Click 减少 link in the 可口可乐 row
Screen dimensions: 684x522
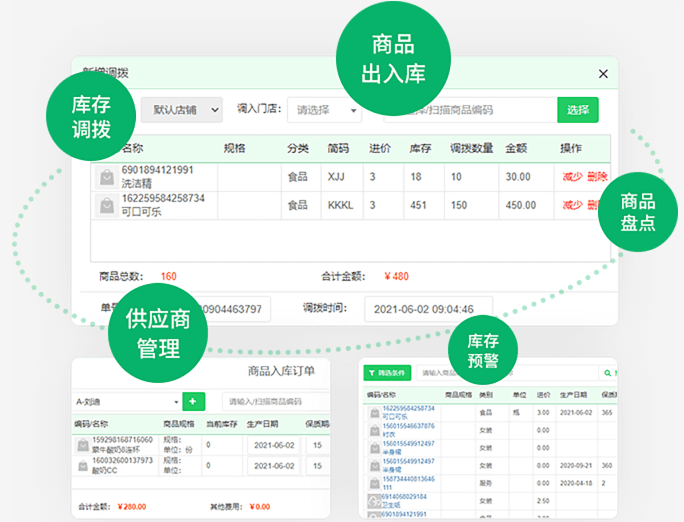[x=571, y=205]
